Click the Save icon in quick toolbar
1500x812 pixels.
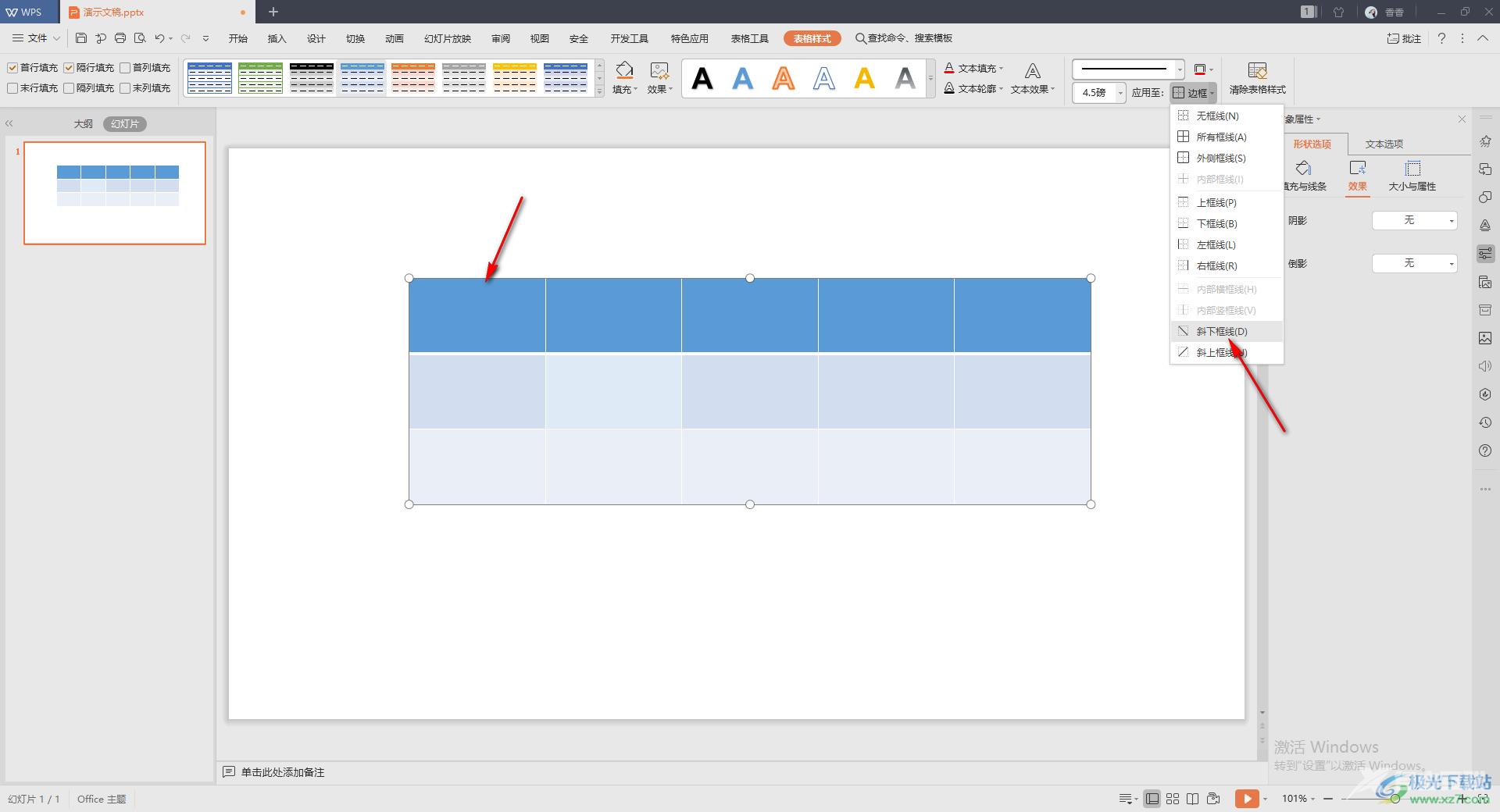click(x=81, y=38)
